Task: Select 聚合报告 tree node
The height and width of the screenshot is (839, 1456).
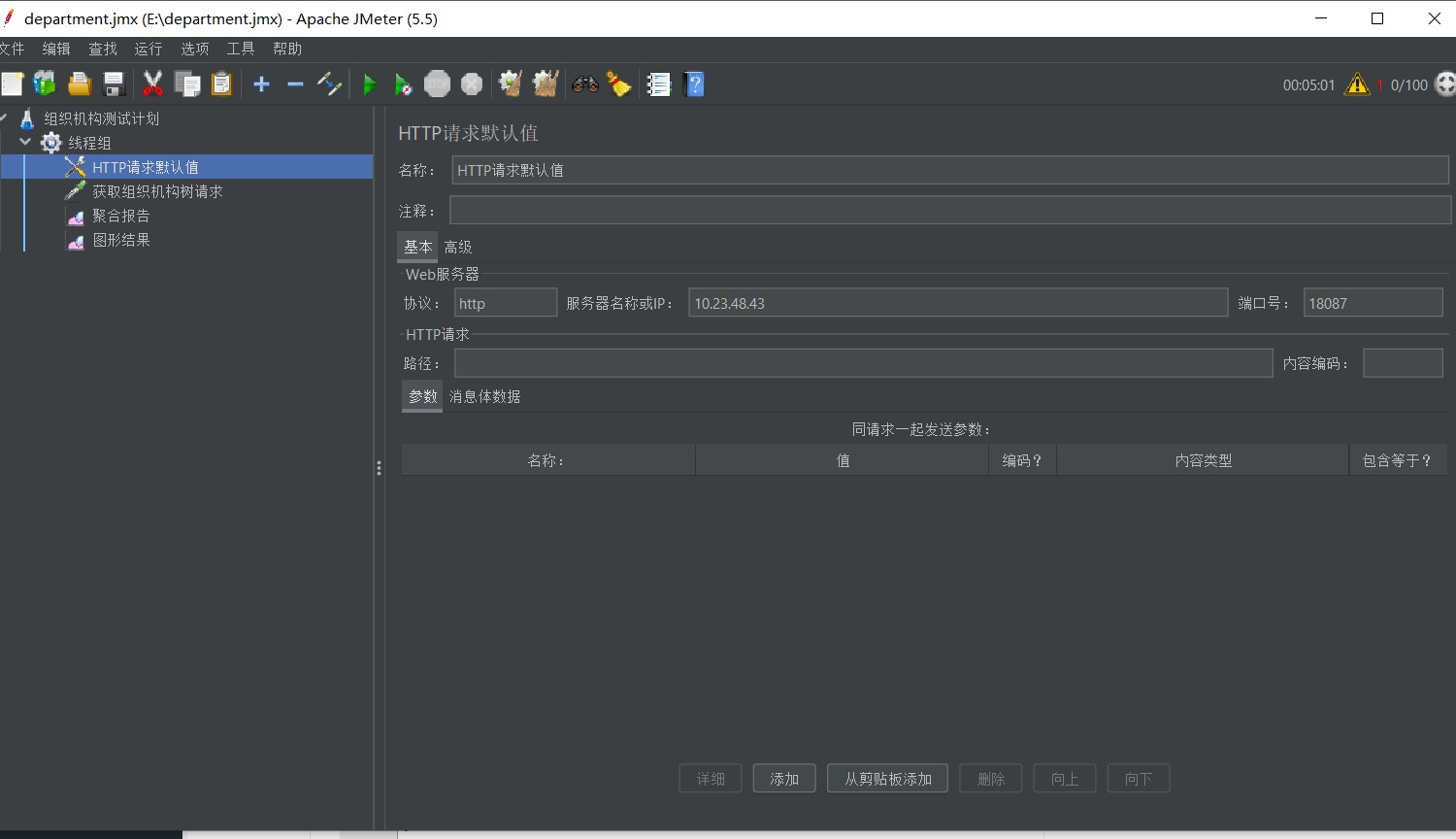Action: tap(121, 216)
